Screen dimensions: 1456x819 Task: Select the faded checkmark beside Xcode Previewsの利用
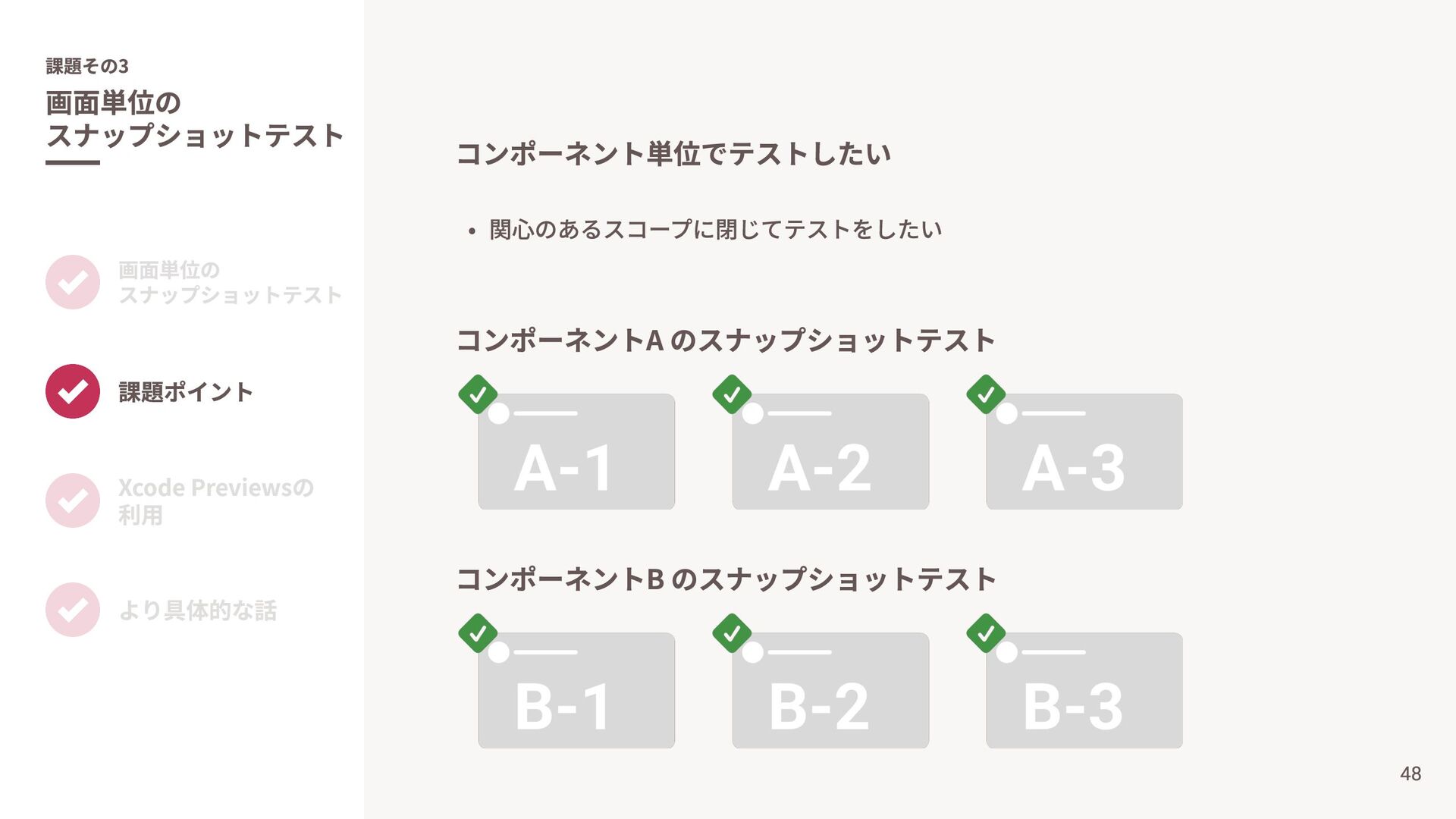click(73, 500)
